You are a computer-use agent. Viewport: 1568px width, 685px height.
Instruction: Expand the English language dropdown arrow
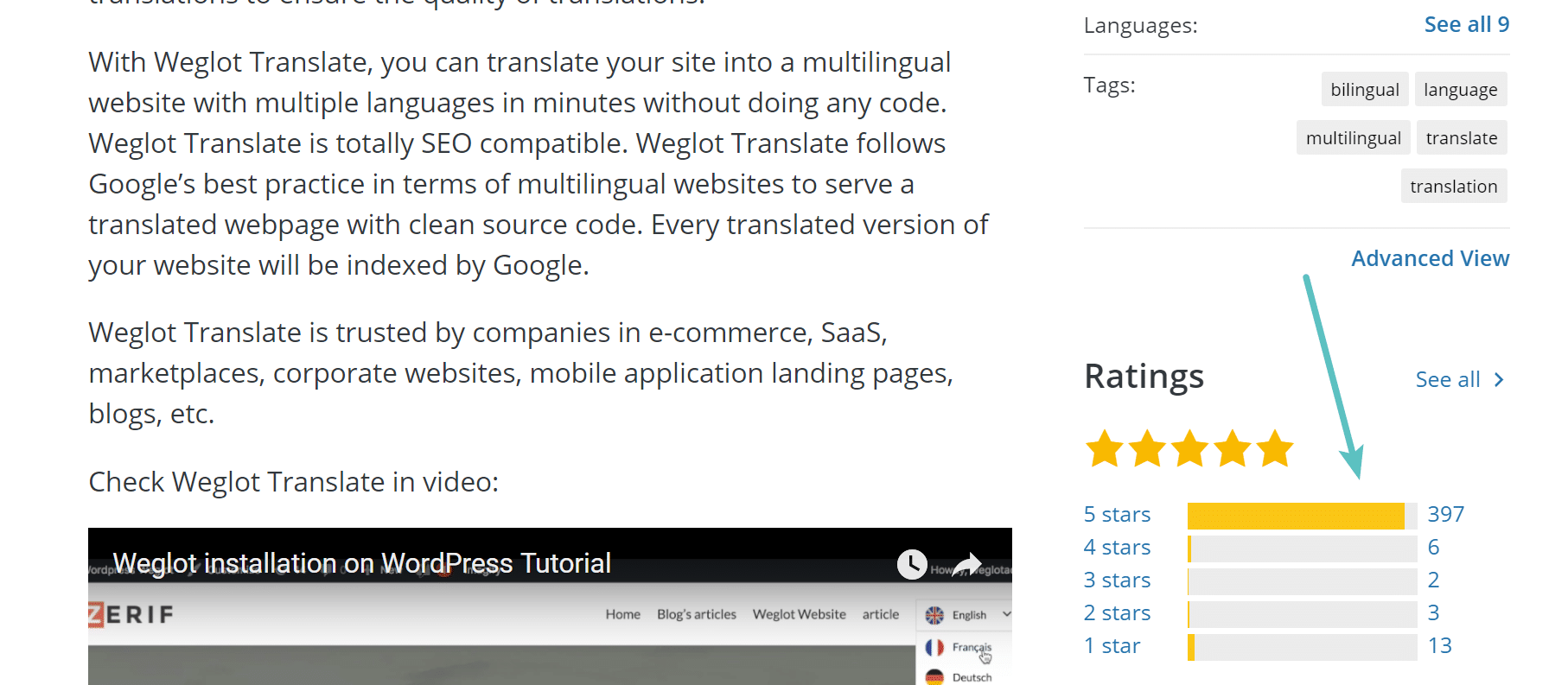[x=1007, y=614]
